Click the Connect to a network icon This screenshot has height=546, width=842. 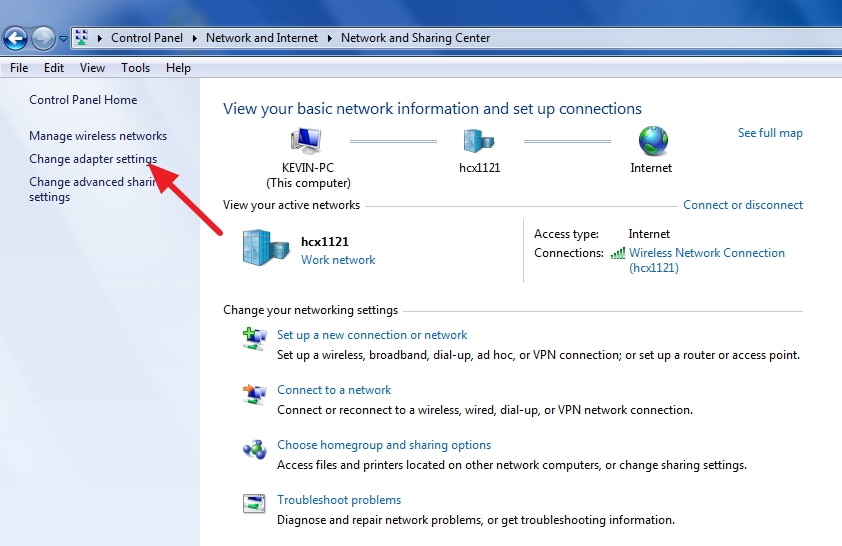(x=255, y=395)
